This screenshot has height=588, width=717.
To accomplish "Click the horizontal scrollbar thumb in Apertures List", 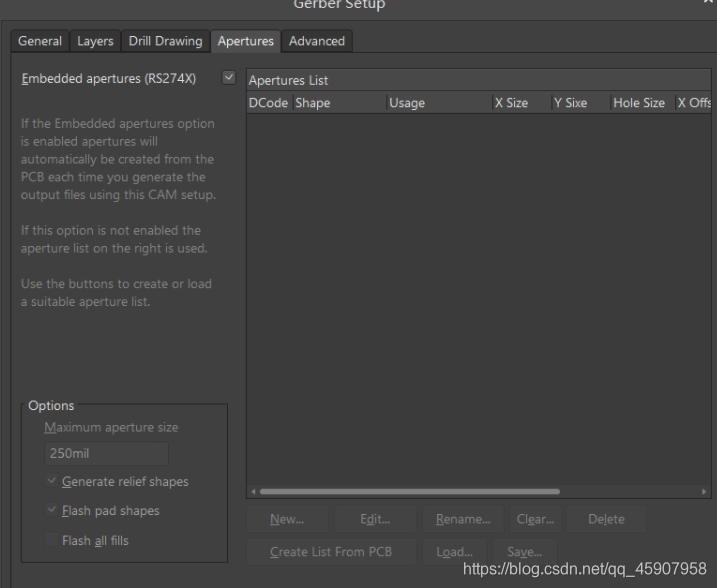I will point(410,492).
